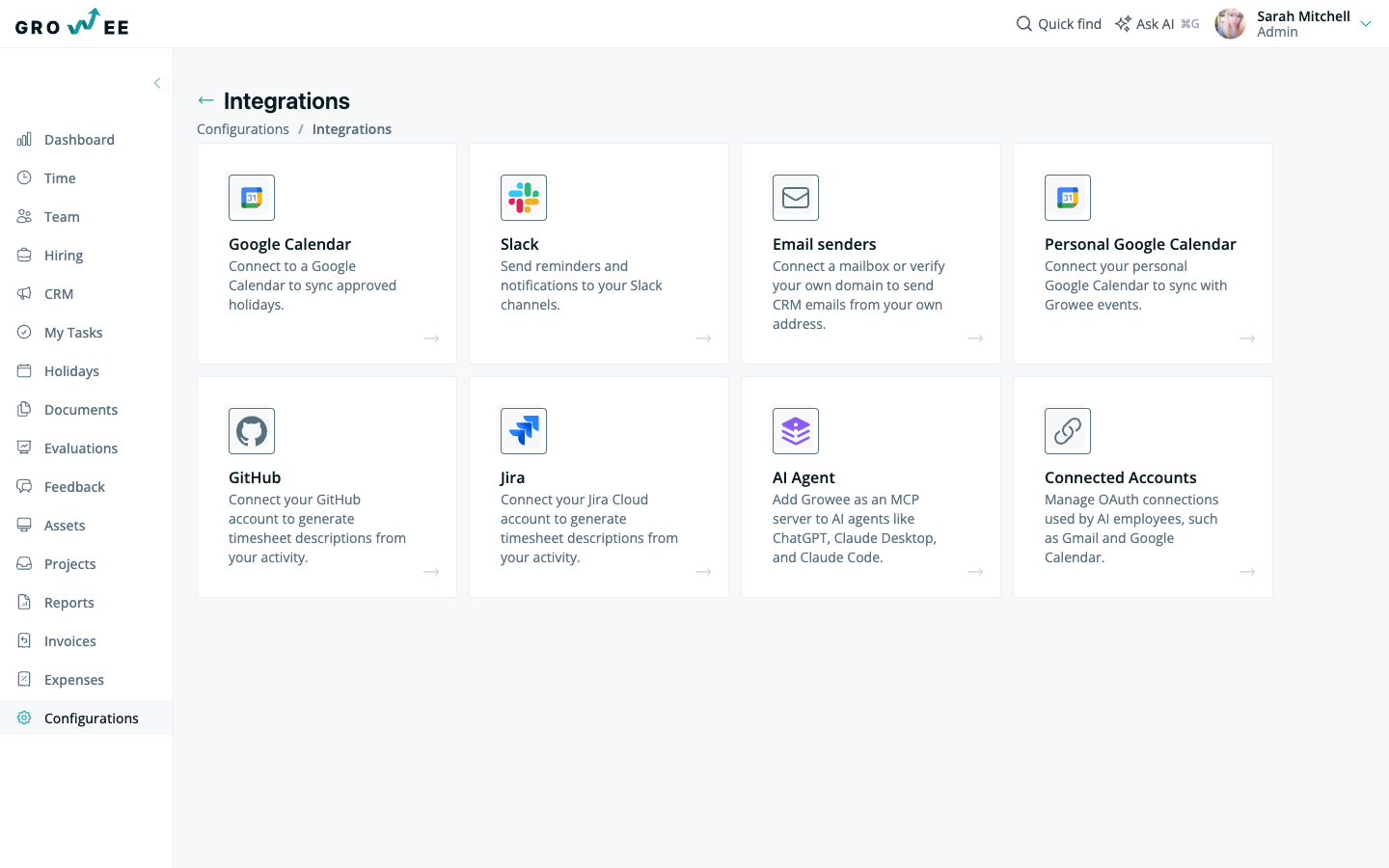Screen dimensions: 1389x868
Task: Click the Configurations gear icon
Action: click(24, 719)
